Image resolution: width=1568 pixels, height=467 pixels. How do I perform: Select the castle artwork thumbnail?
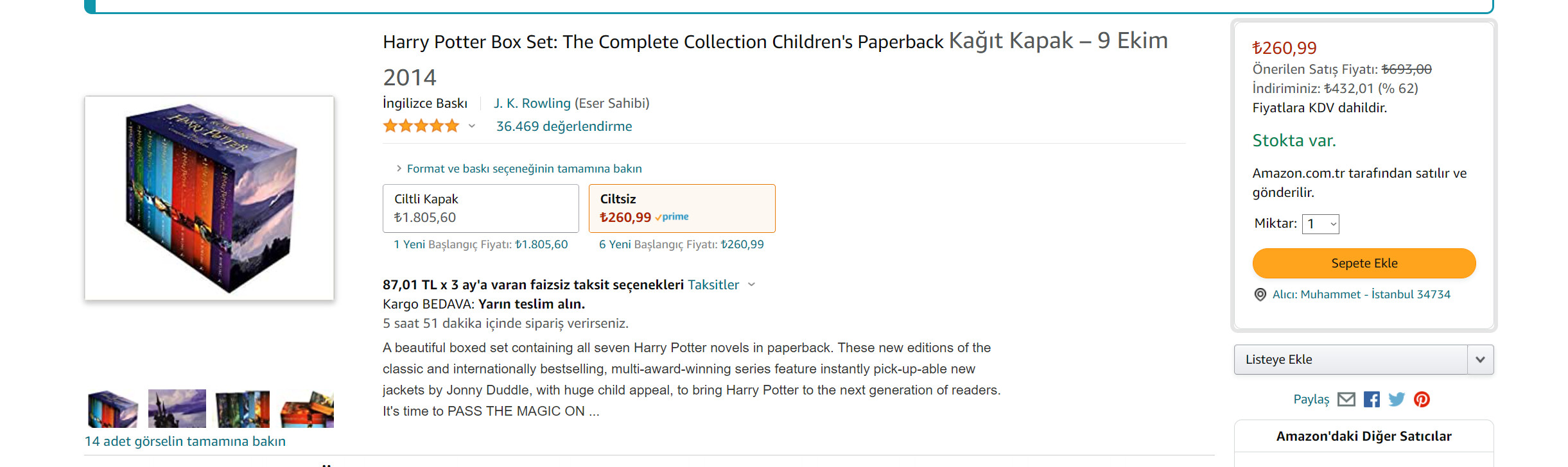(x=177, y=409)
